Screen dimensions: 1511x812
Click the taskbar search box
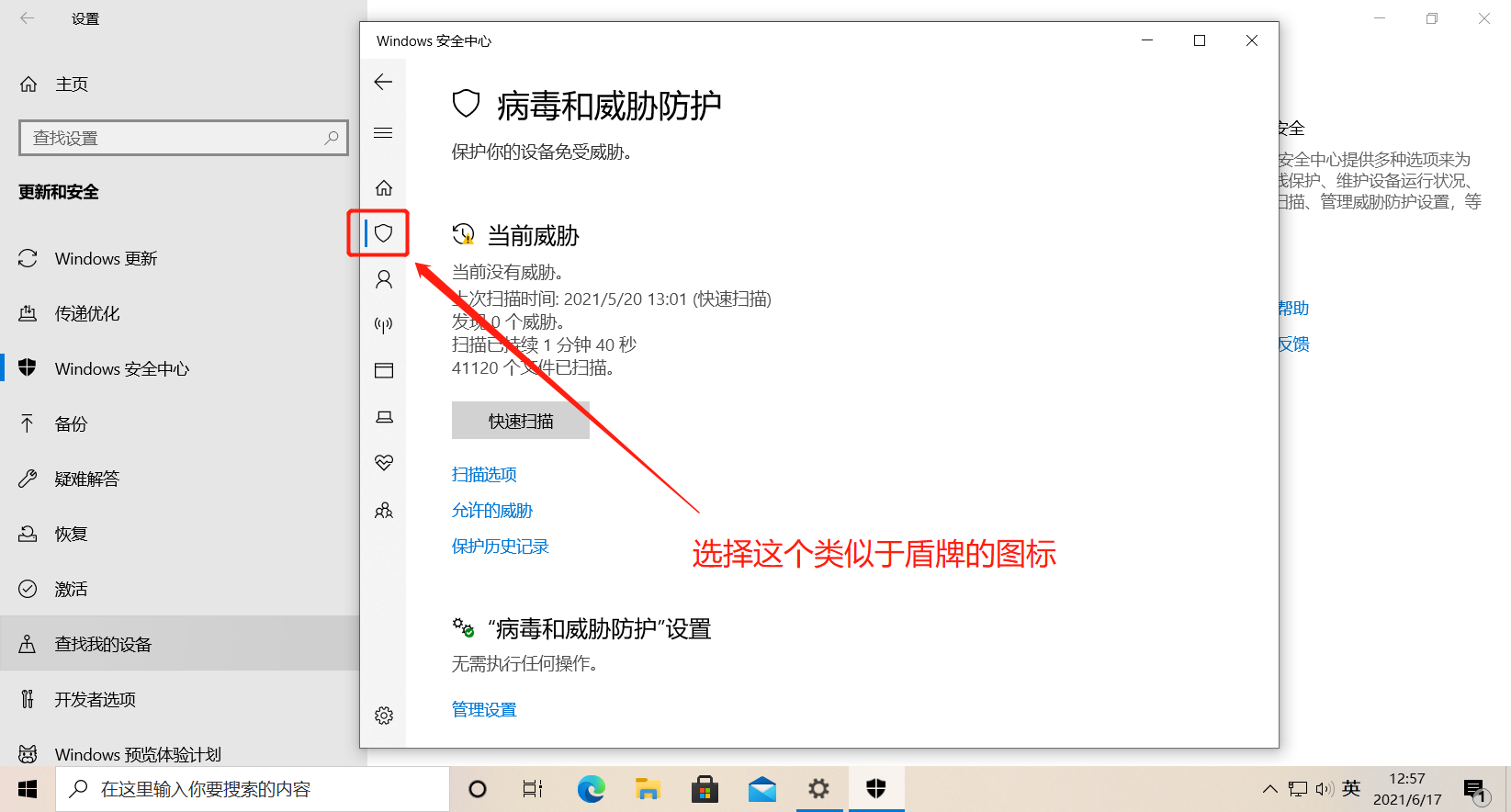[253, 789]
